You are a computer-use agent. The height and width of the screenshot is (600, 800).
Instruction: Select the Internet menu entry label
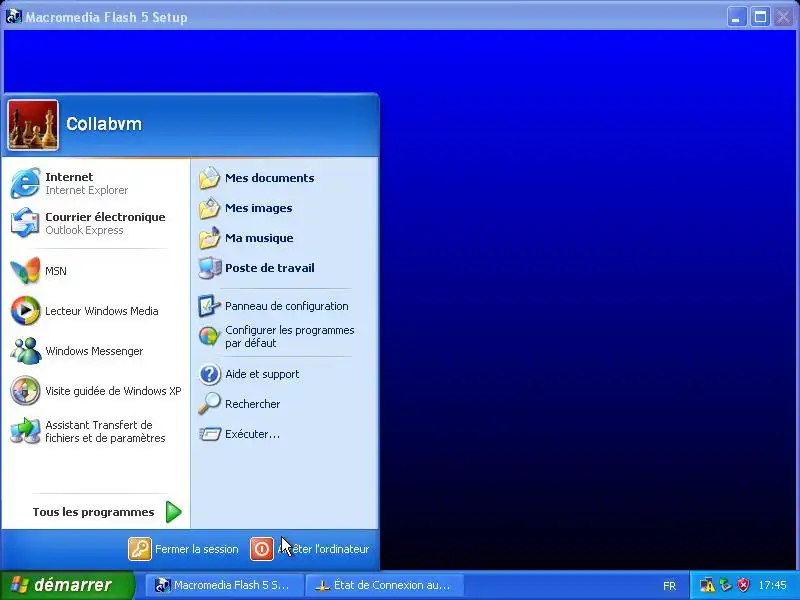(x=69, y=177)
